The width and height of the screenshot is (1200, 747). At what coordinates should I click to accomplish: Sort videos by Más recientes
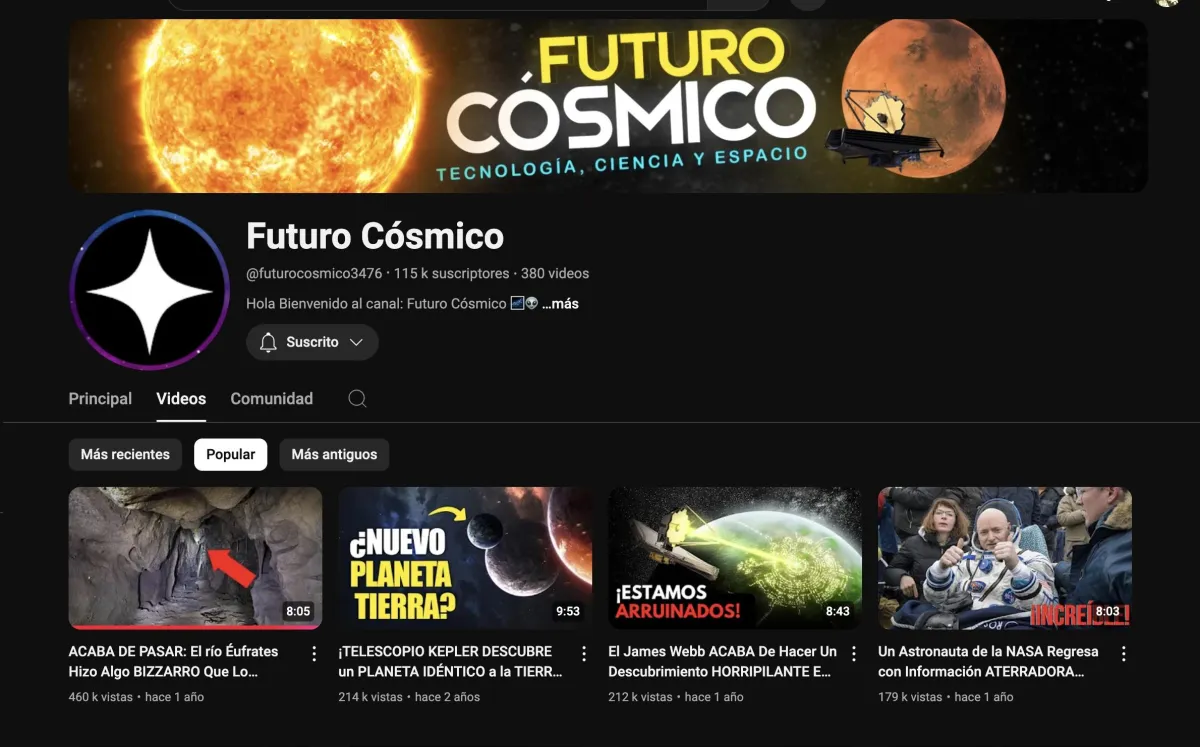[x=125, y=454]
